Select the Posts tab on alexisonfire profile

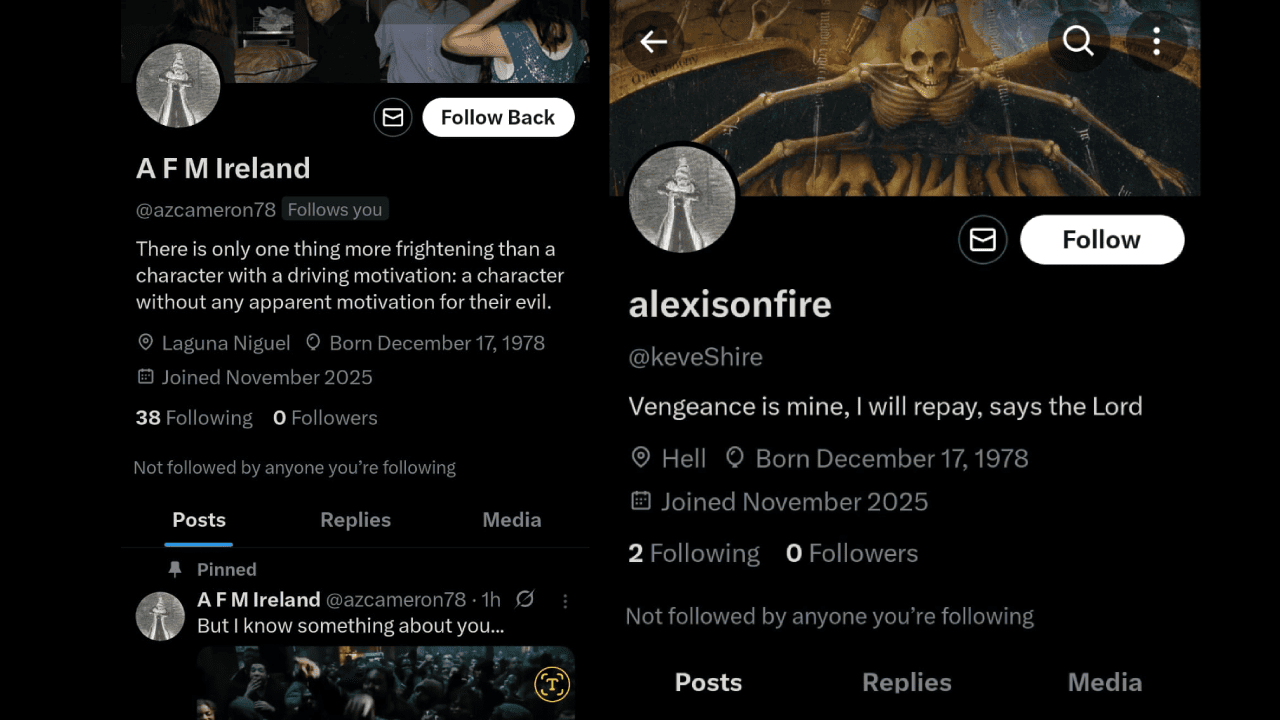[708, 683]
